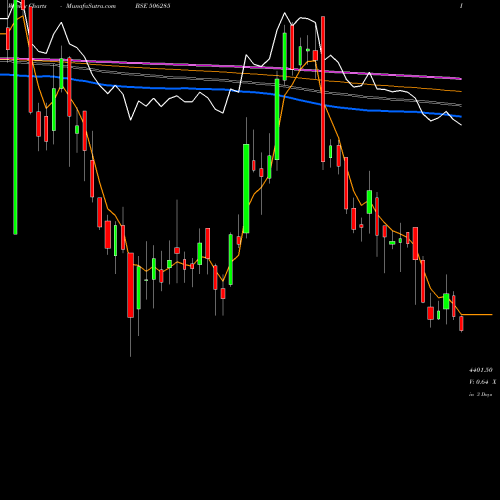Click the MunafaSutra.com header text
500x500 pixels.
[91, 6]
